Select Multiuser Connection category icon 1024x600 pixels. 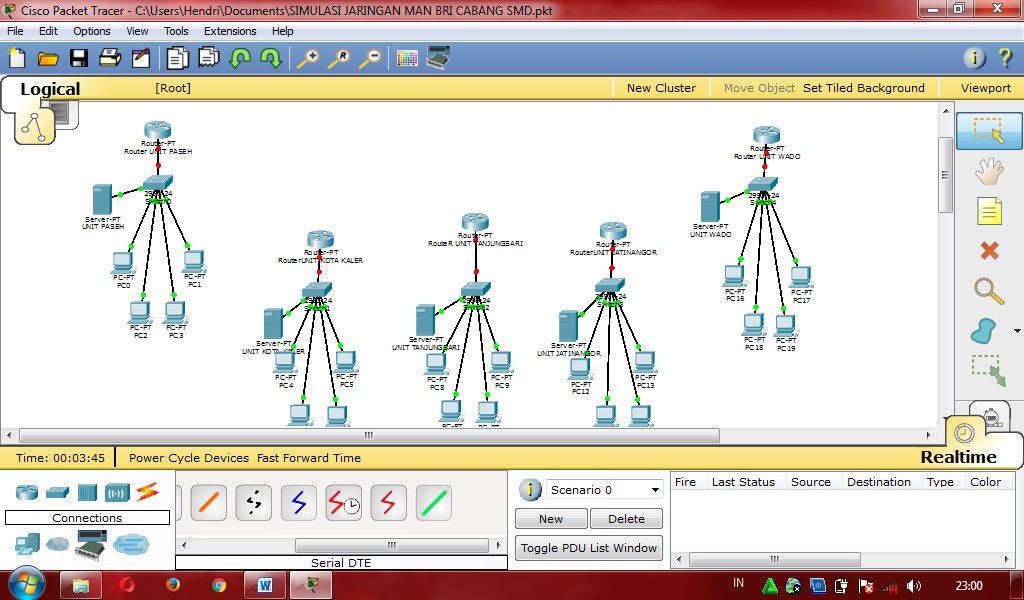[131, 544]
